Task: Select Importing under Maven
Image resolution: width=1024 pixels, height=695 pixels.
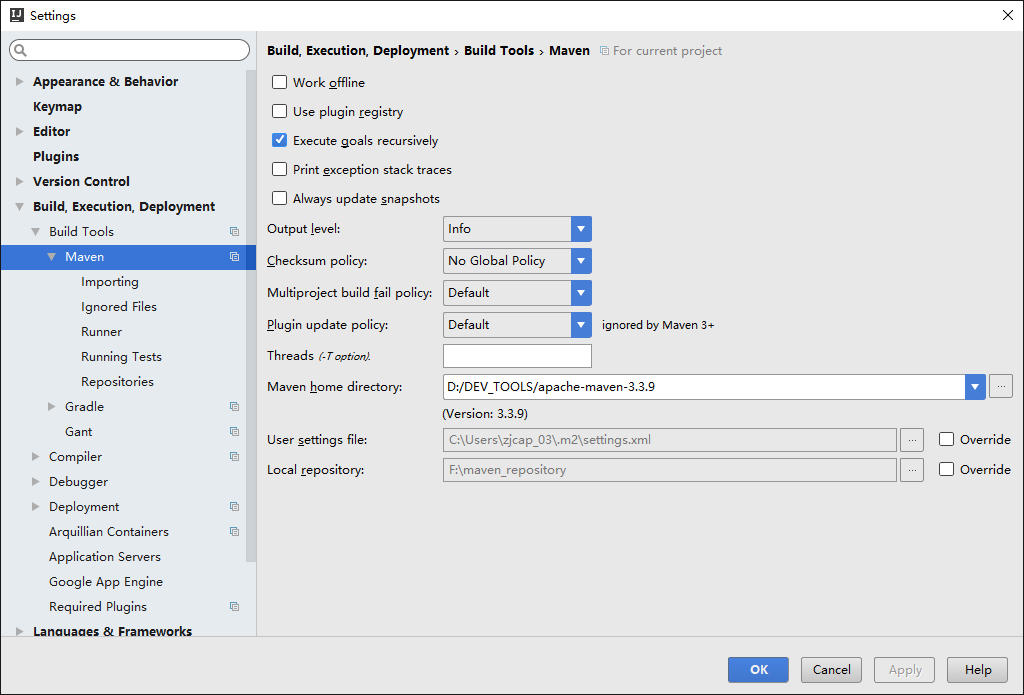Action: (x=110, y=282)
